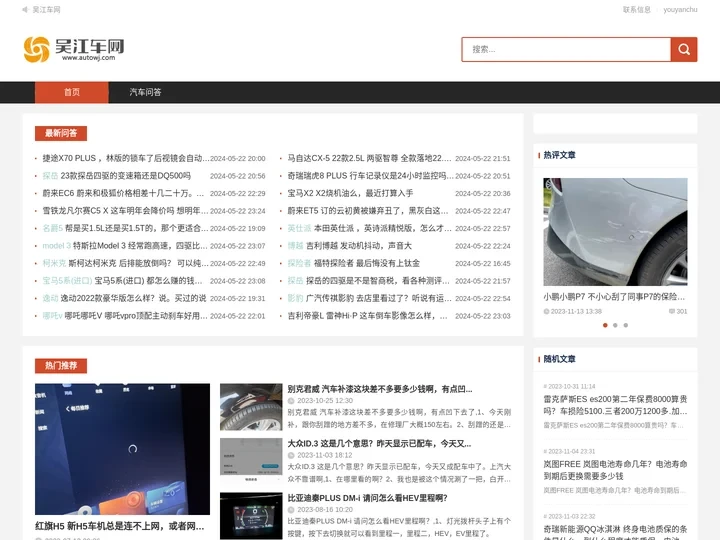Click the speaker announcement icon at top left
This screenshot has height=540, width=720.
tap(25, 10)
